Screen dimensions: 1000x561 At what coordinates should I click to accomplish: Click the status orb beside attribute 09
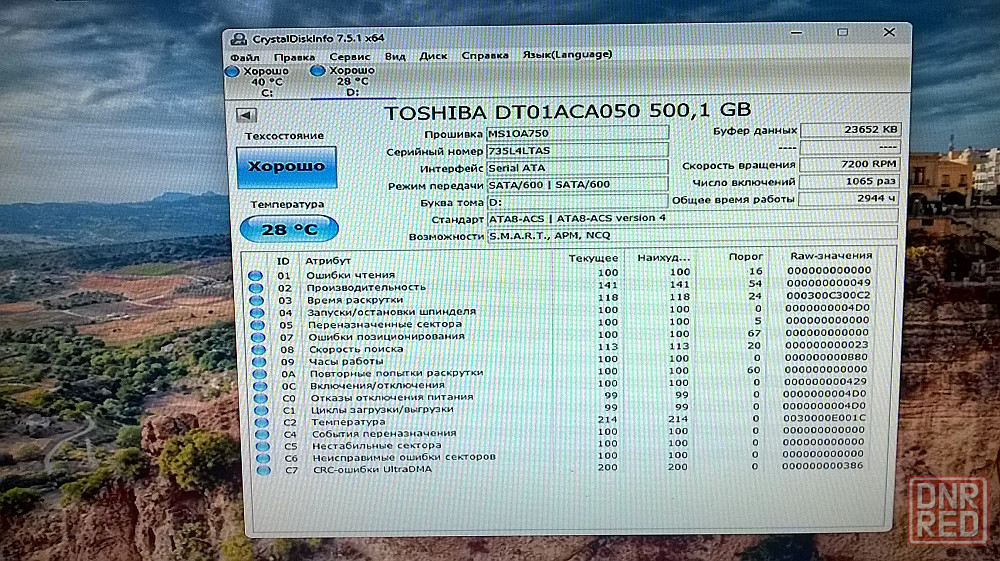[x=256, y=361]
